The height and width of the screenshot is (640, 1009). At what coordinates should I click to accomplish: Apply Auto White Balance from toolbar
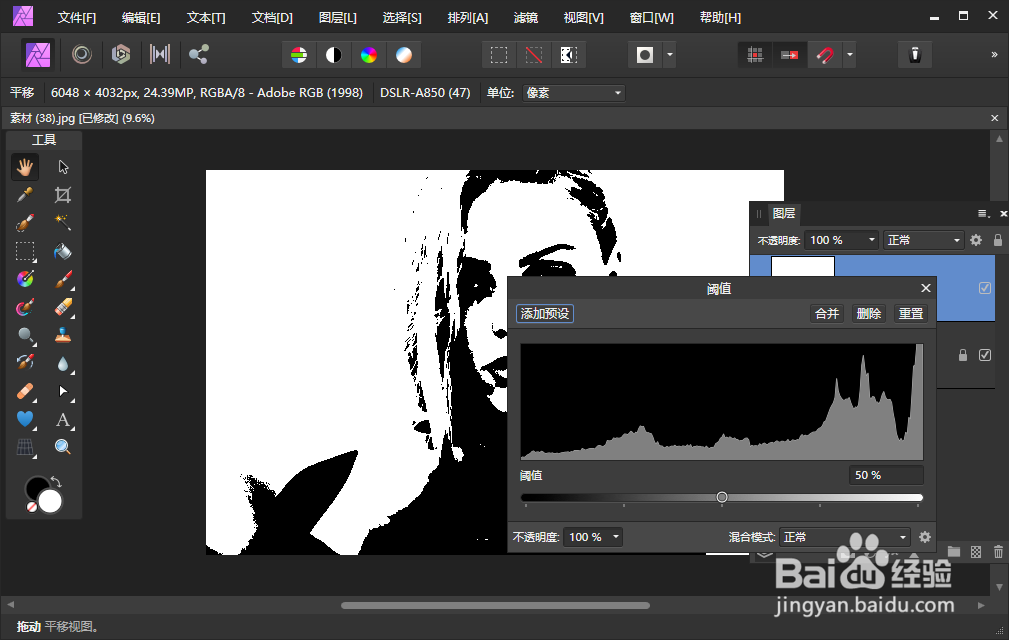(403, 55)
